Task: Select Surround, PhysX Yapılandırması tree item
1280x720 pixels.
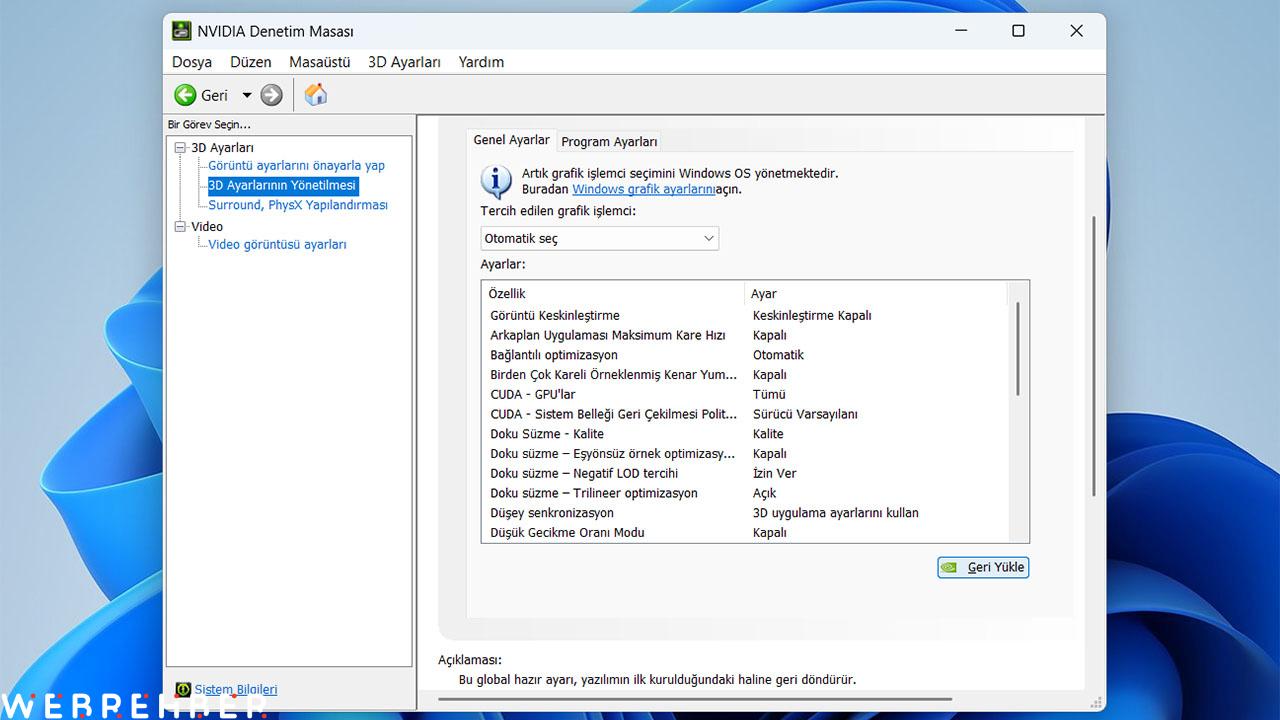Action: click(x=298, y=205)
